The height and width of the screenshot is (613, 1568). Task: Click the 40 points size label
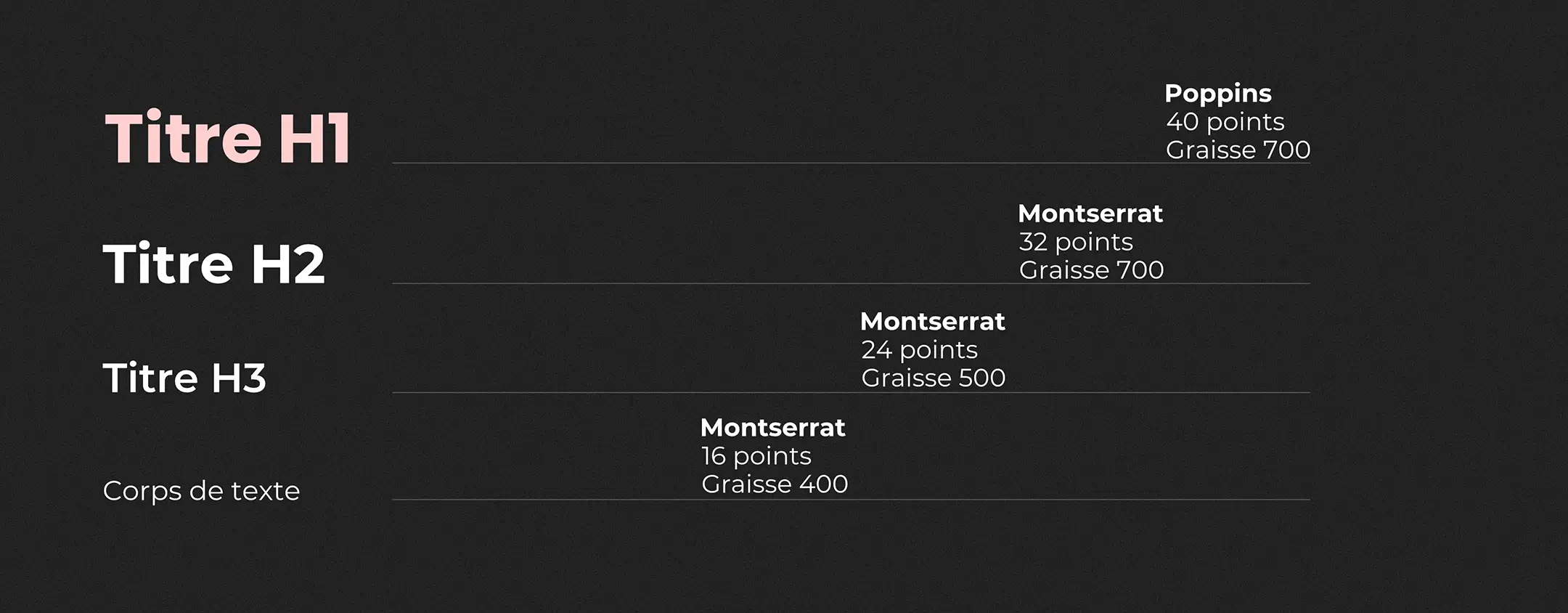1225,122
